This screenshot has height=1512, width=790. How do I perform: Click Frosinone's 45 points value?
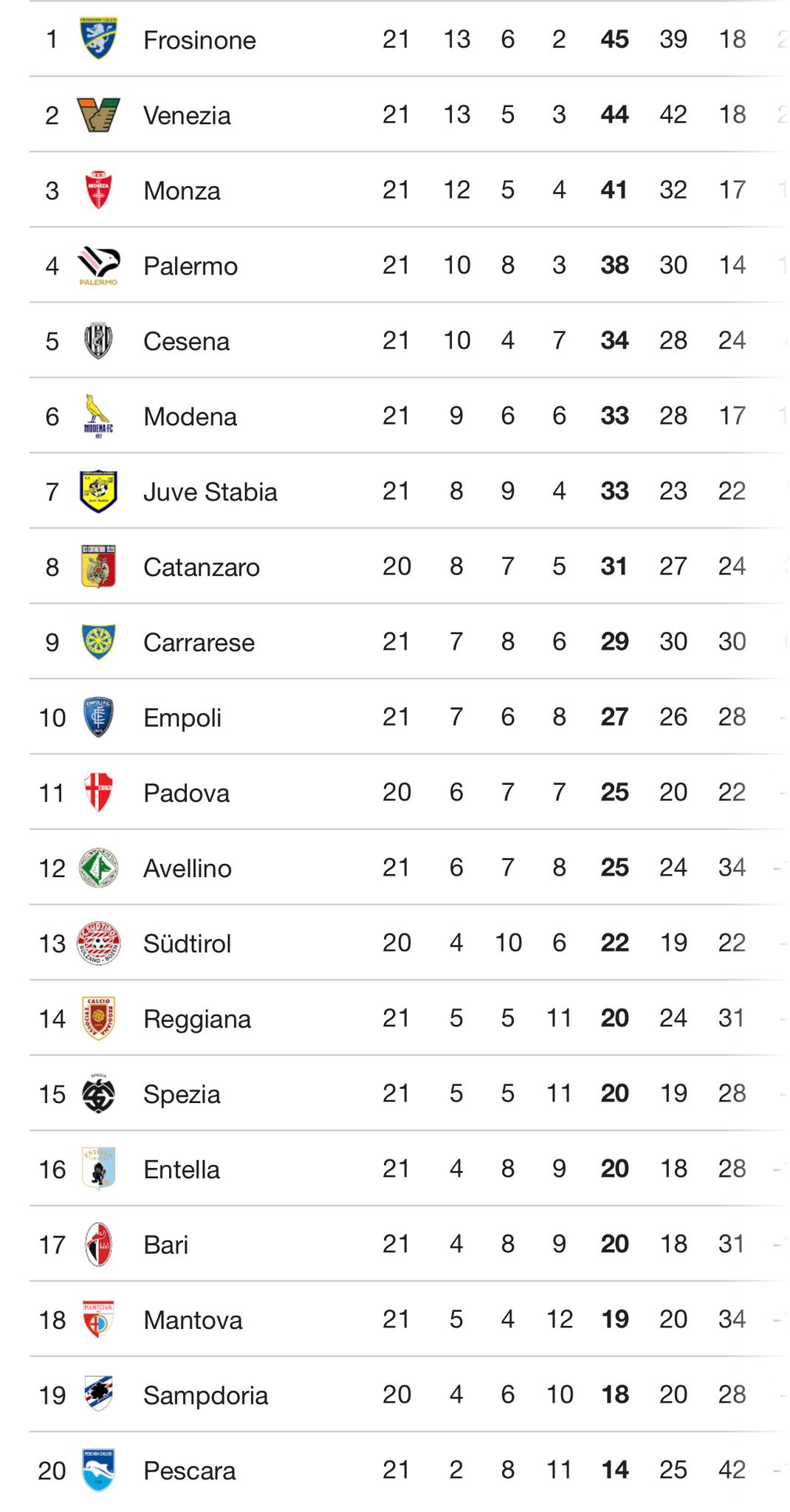click(614, 39)
